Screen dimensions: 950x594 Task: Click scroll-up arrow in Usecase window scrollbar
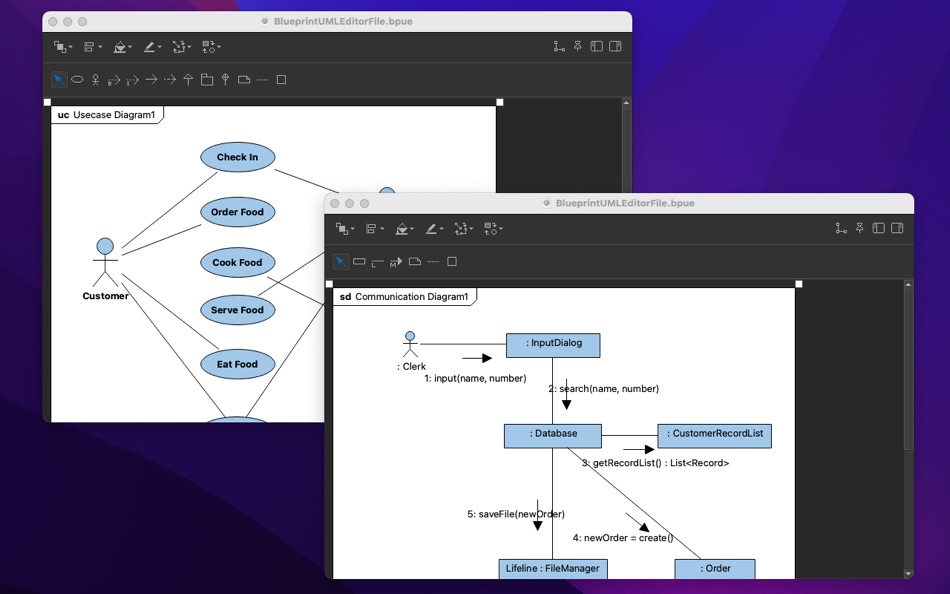coord(626,103)
